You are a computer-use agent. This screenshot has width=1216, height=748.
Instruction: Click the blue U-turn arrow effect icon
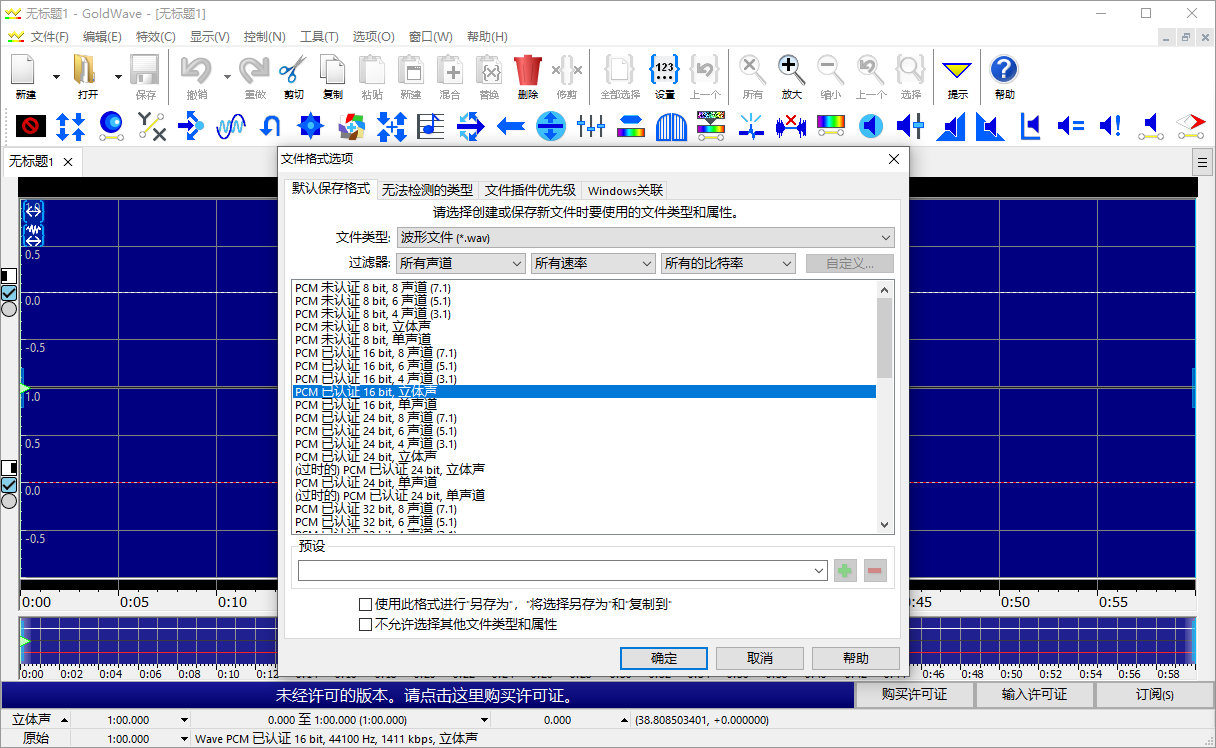(270, 126)
